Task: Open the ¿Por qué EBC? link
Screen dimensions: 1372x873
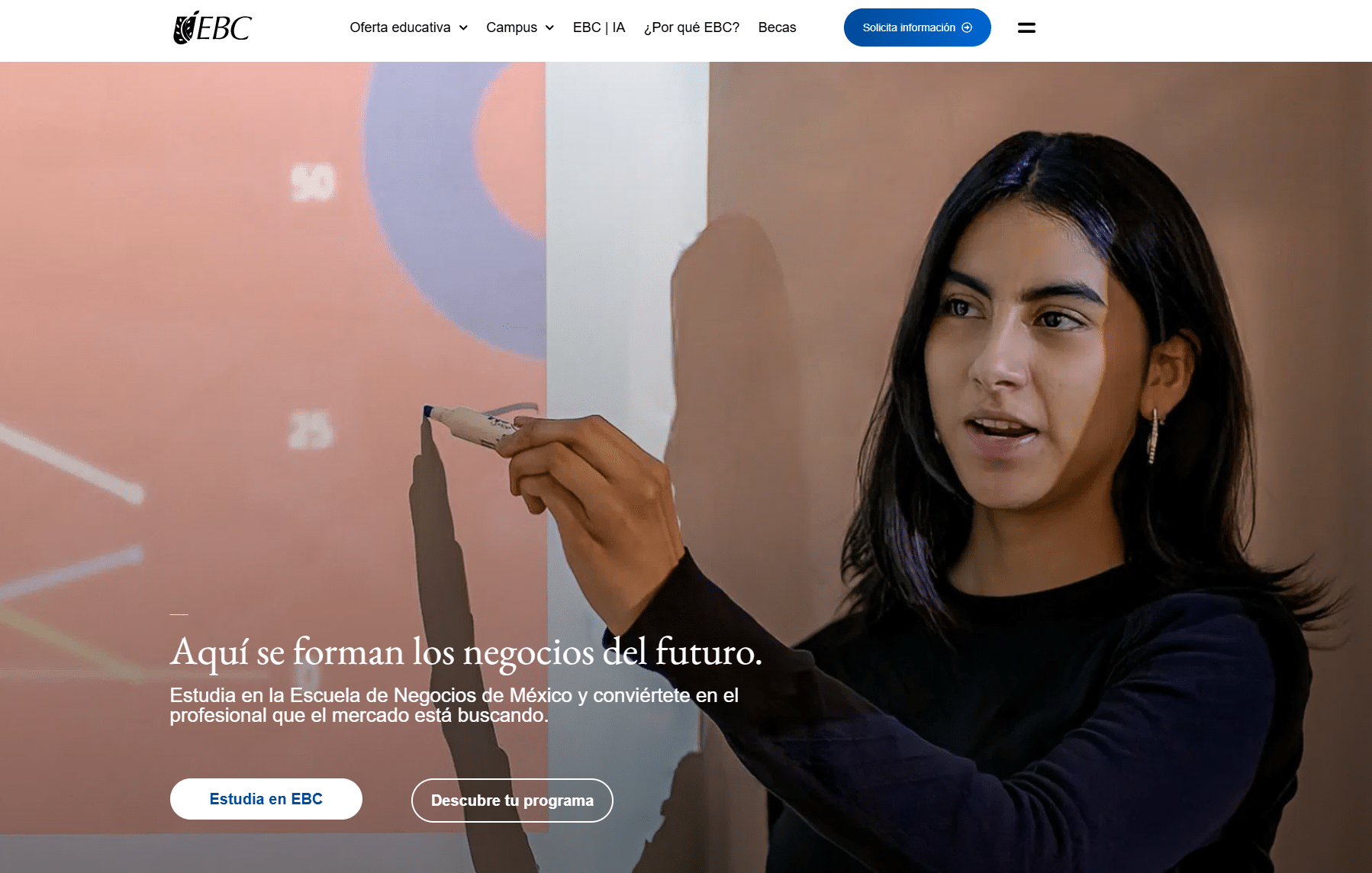Action: tap(691, 27)
